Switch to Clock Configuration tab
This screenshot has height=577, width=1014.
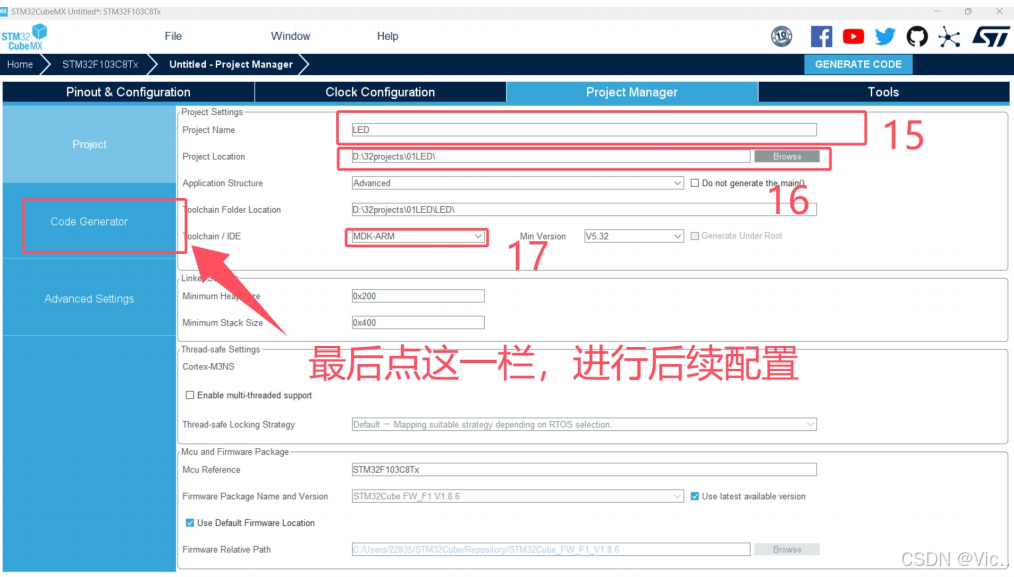[380, 92]
